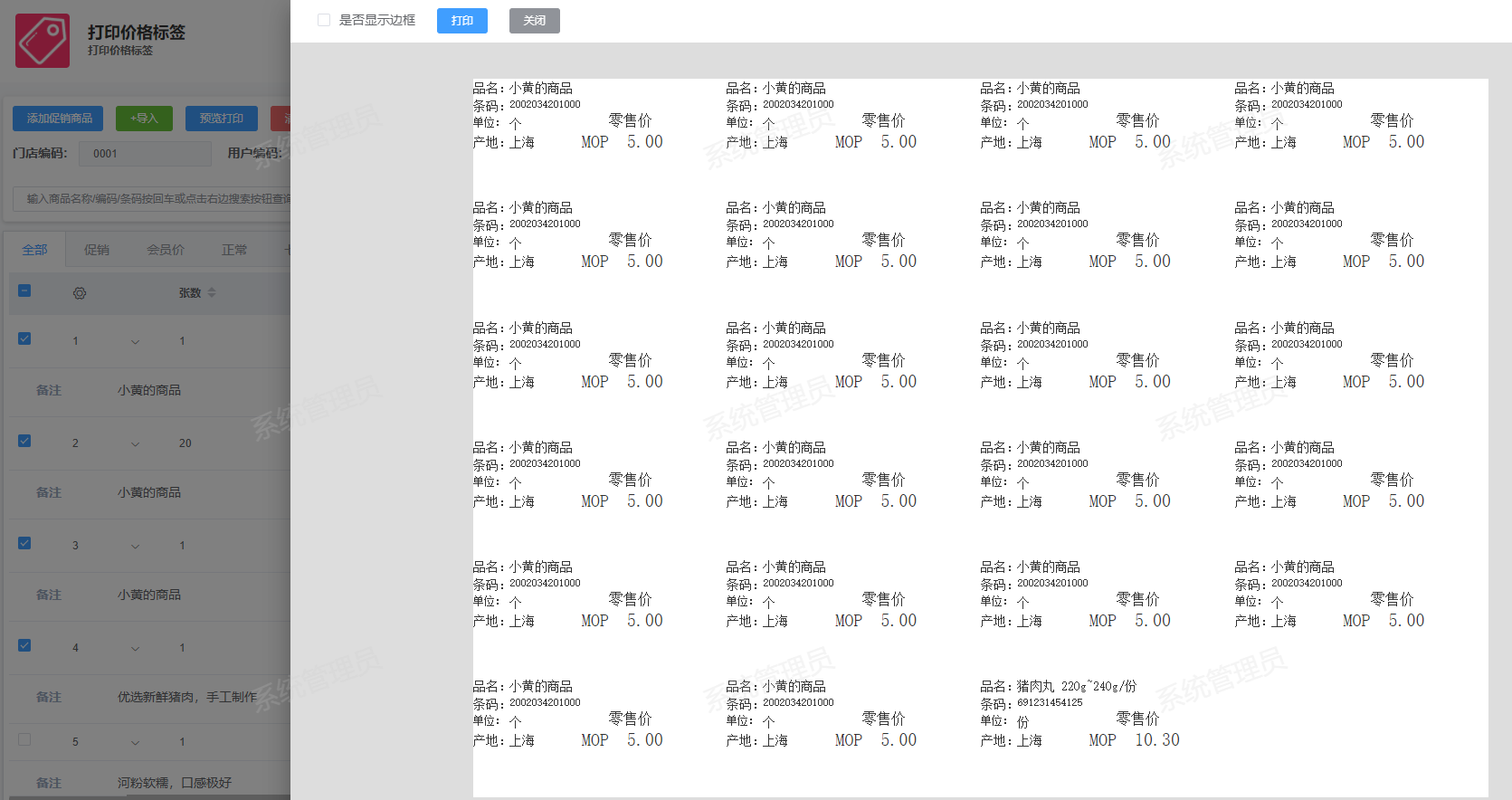Expand row 2 chevron
Screen dimensions: 1512x800
pos(135,444)
